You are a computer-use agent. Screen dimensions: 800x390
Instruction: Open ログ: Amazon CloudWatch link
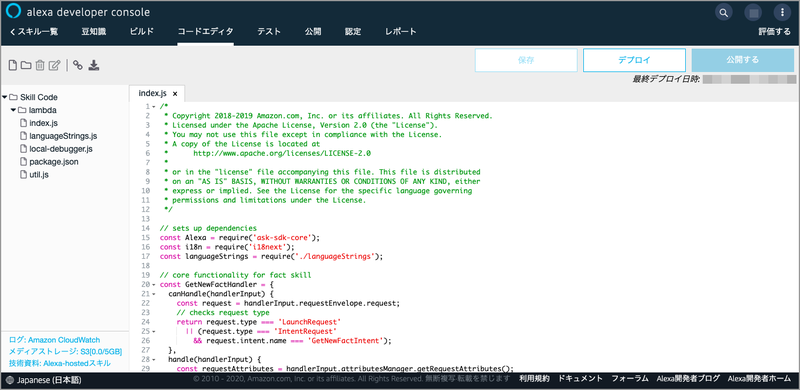click(55, 339)
